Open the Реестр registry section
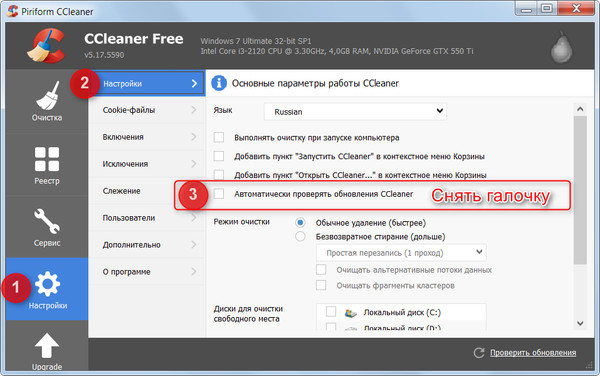This screenshot has width=600, height=376. tap(47, 165)
